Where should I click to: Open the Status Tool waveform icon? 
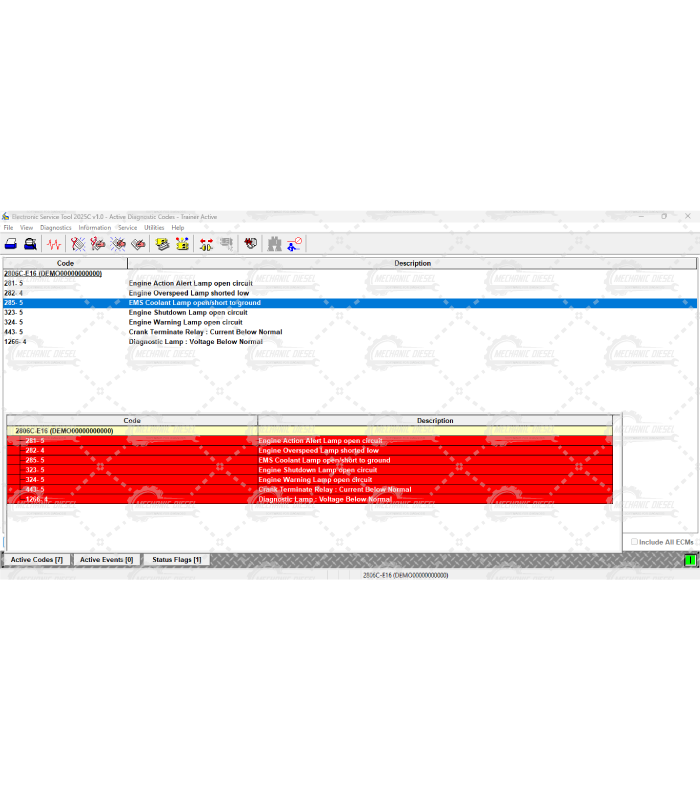click(54, 244)
